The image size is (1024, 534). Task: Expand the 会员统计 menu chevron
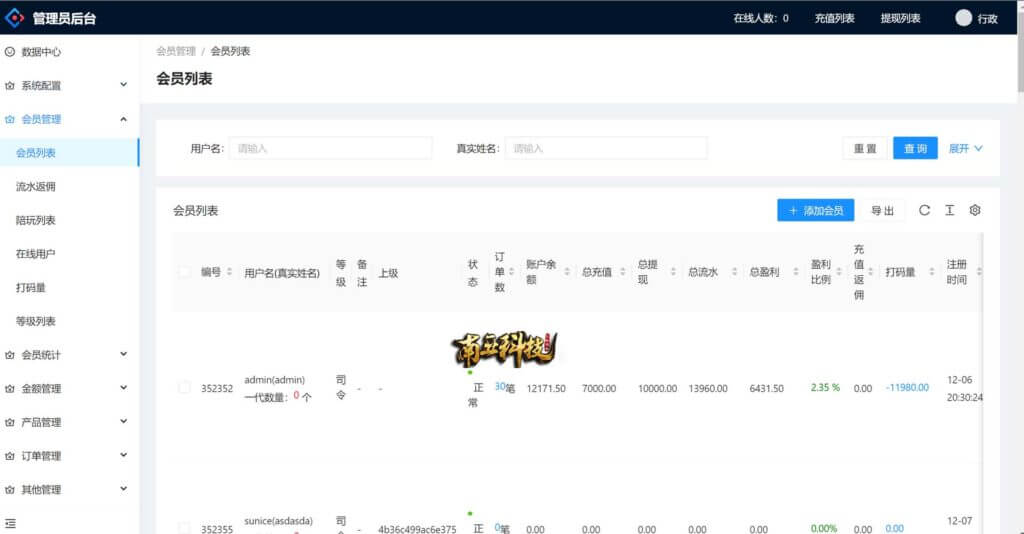coord(123,354)
